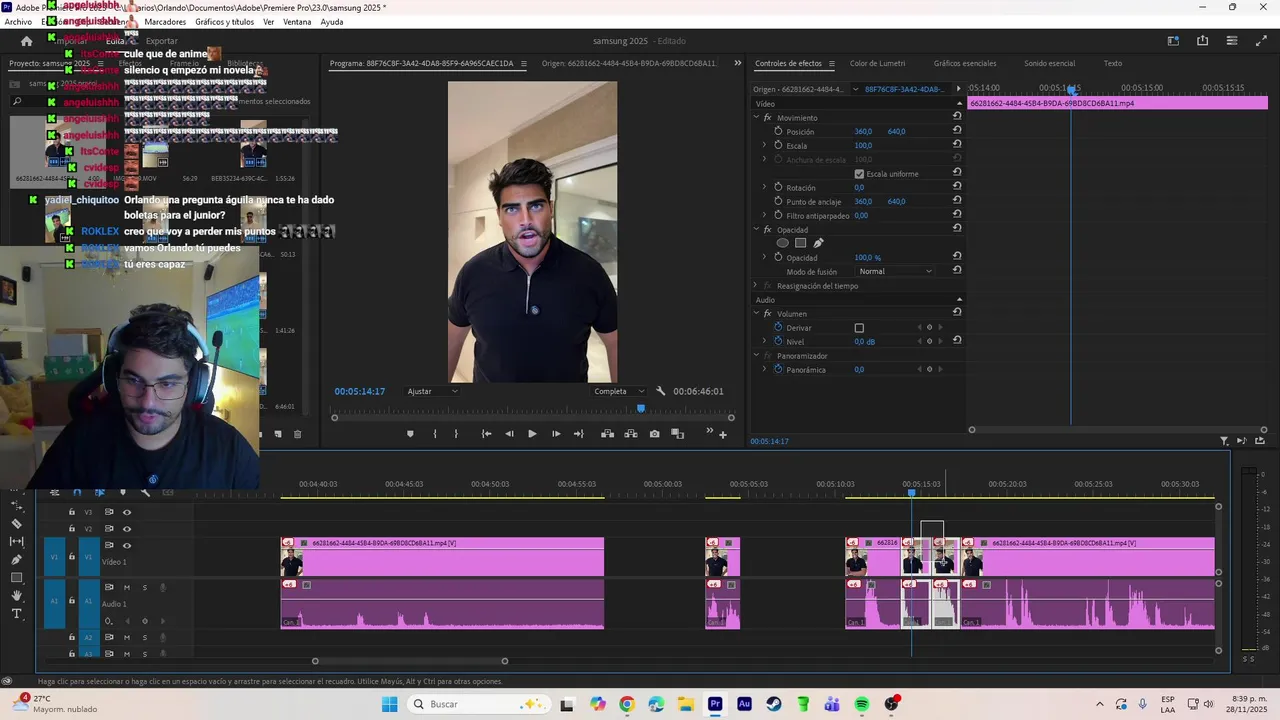Click the program monitor playhead marker
This screenshot has width=1280, height=720.
[641, 408]
